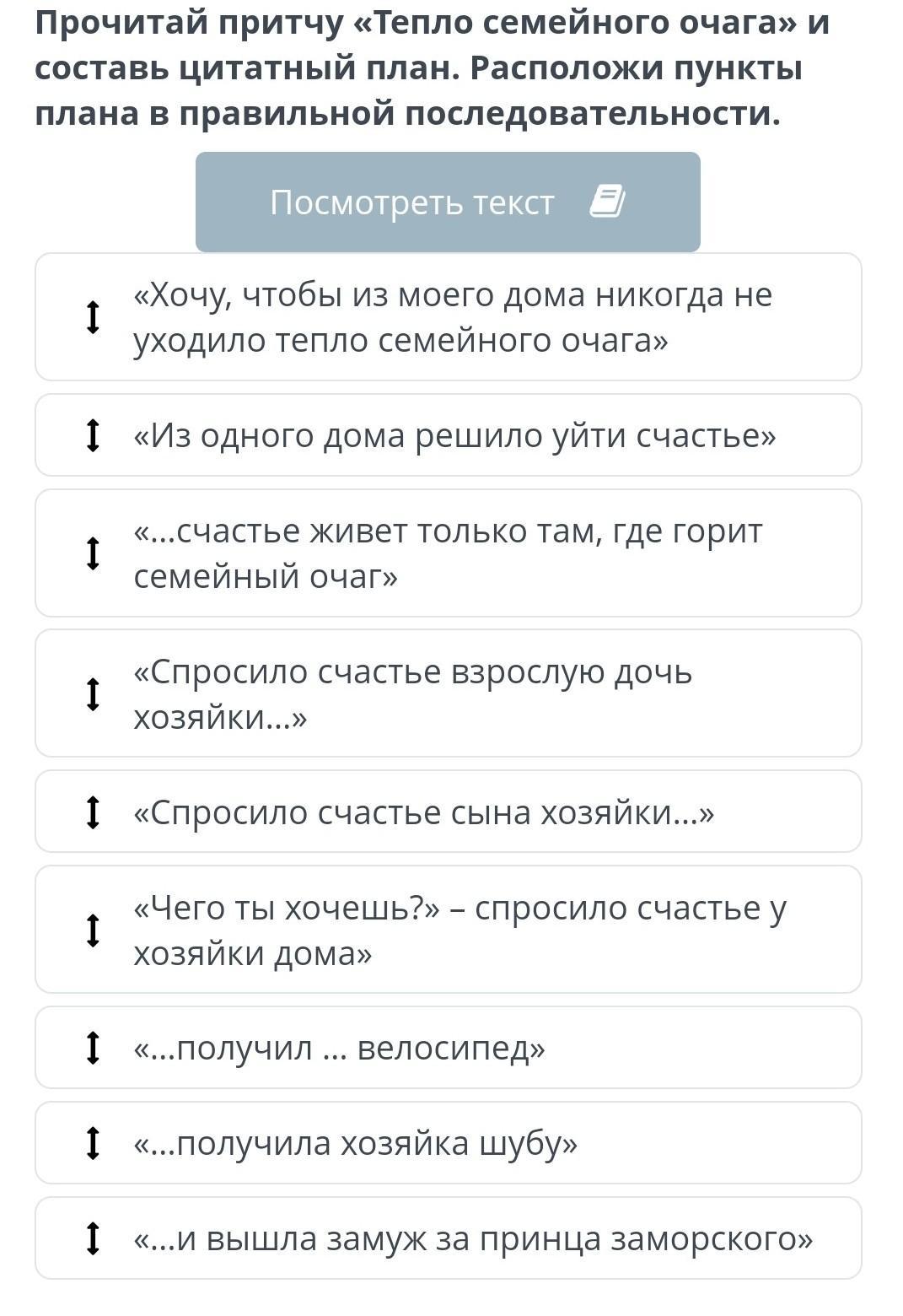Image resolution: width=903 pixels, height=1316 pixels.
Task: Click drag handle of «…и вышла замуж за принца»
Action: point(94,1238)
